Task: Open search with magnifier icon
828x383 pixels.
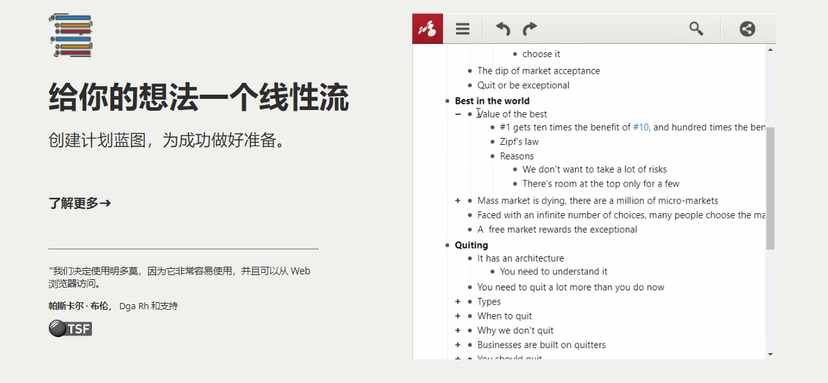Action: (696, 29)
